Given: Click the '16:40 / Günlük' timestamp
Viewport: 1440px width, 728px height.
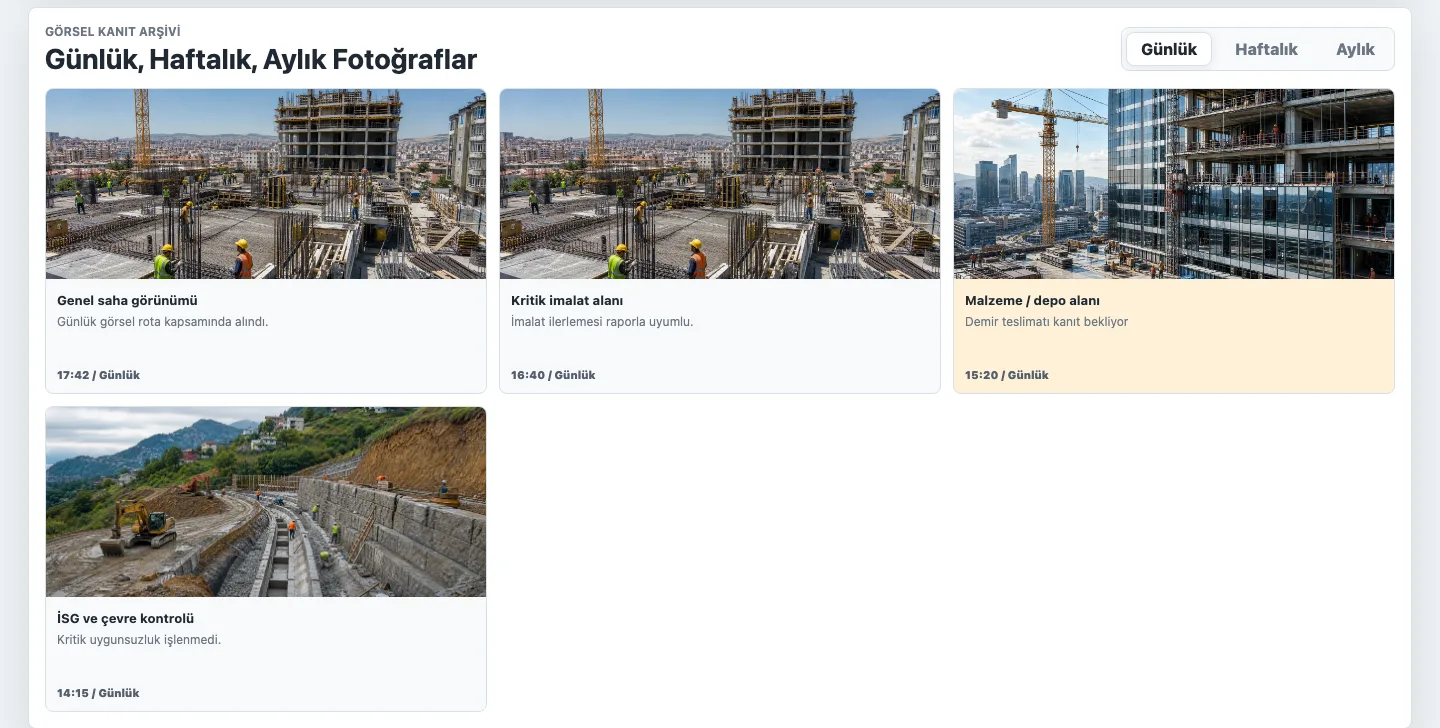Looking at the screenshot, I should tap(553, 375).
